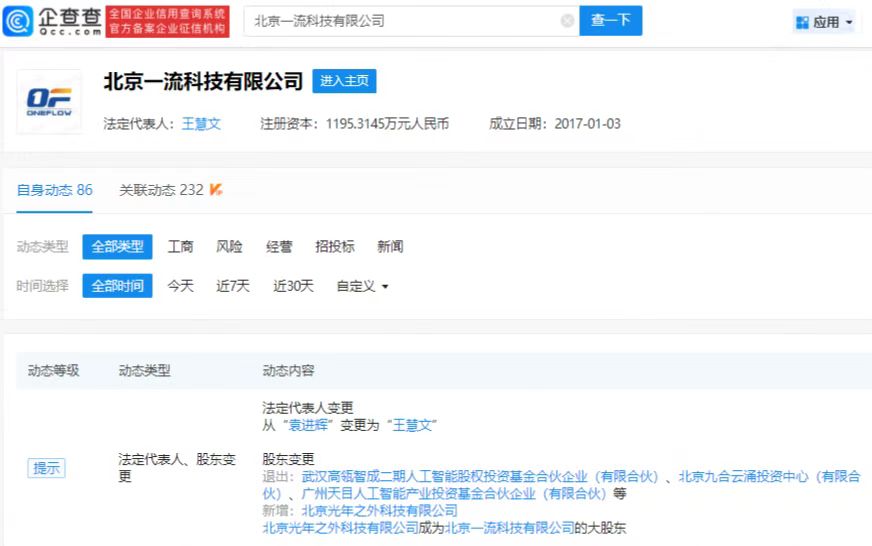The height and width of the screenshot is (546, 872).
Task: Select the 近7天 time filter
Action: tap(232, 286)
